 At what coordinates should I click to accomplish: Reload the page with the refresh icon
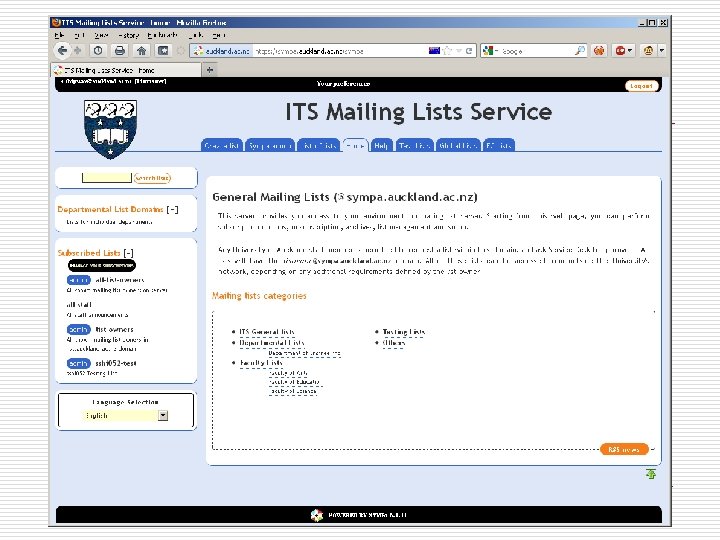click(469, 51)
